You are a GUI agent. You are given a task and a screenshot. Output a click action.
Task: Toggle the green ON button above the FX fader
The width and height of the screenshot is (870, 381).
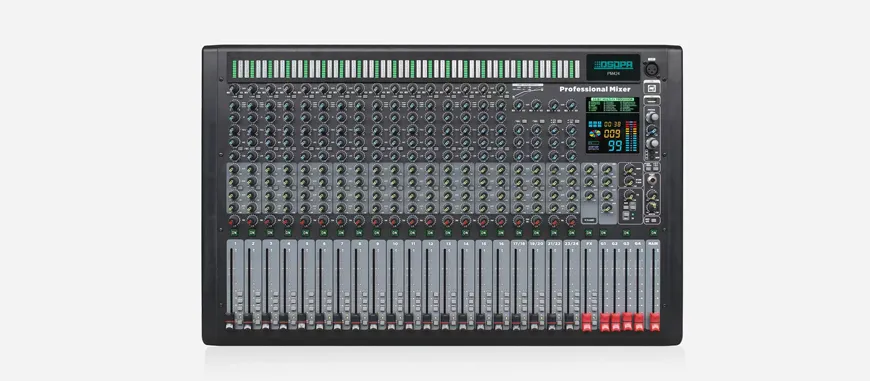click(589, 233)
